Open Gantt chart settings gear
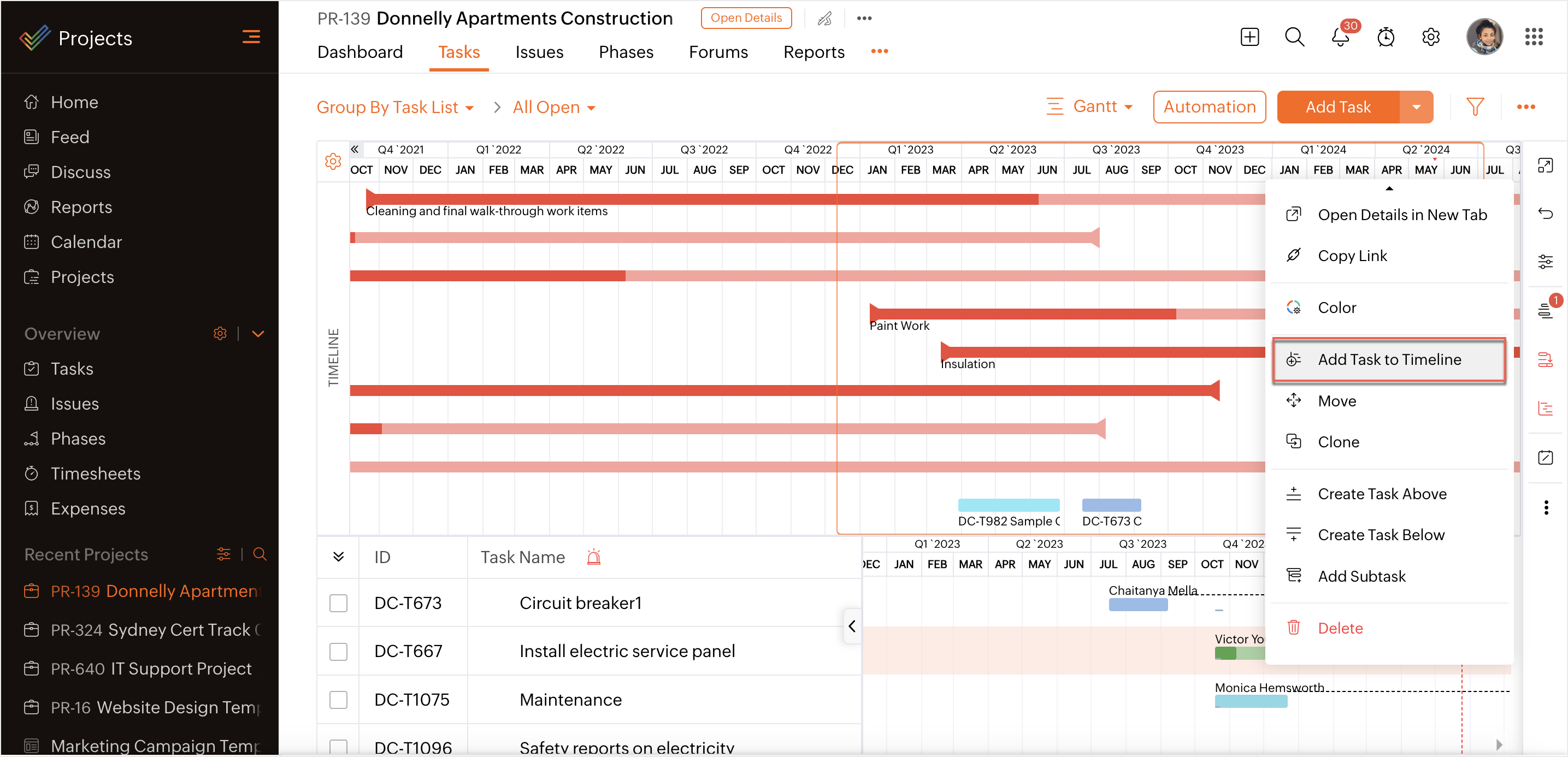The height and width of the screenshot is (757, 1568). click(333, 161)
